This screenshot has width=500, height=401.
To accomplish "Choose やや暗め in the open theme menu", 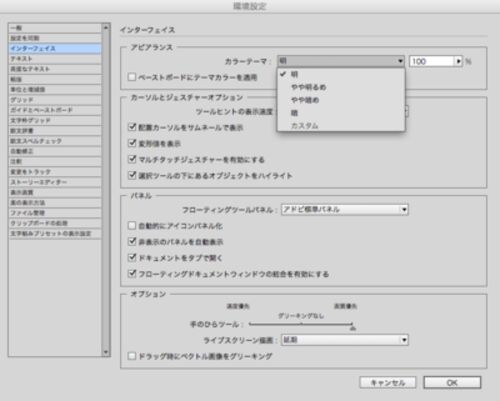I will pos(305,100).
